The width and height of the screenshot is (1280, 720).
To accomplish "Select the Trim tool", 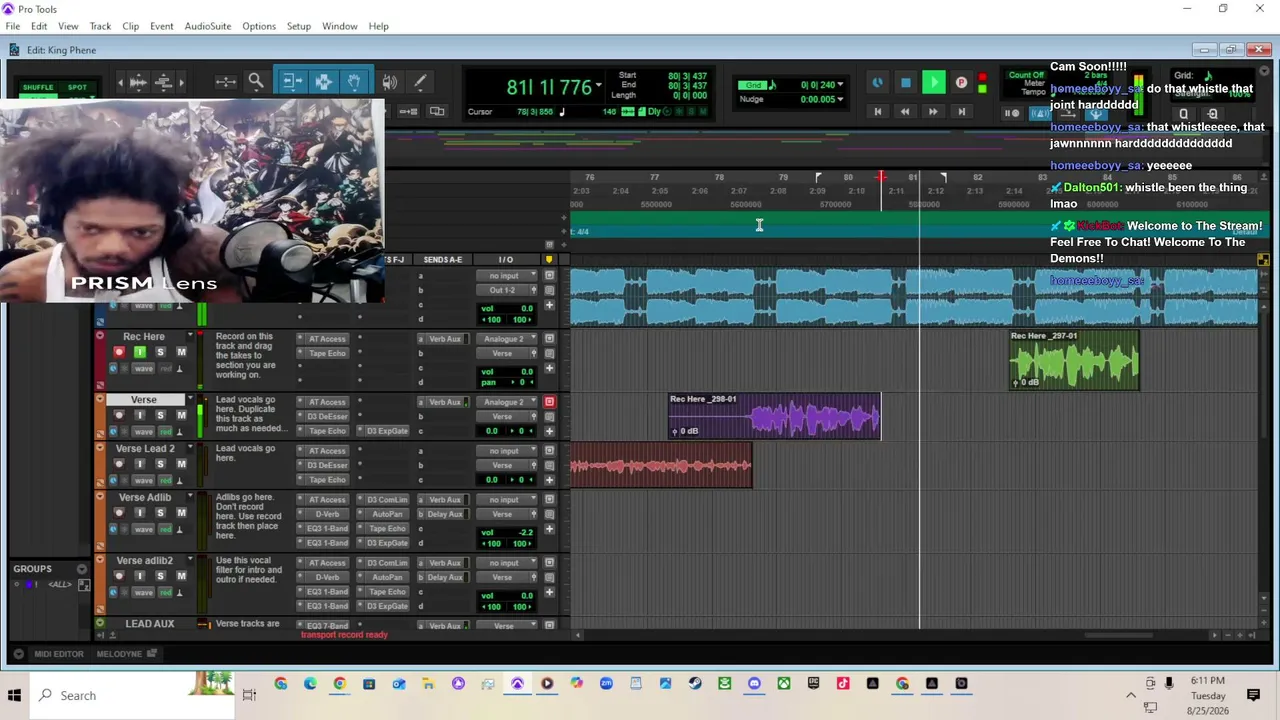I will [x=291, y=82].
